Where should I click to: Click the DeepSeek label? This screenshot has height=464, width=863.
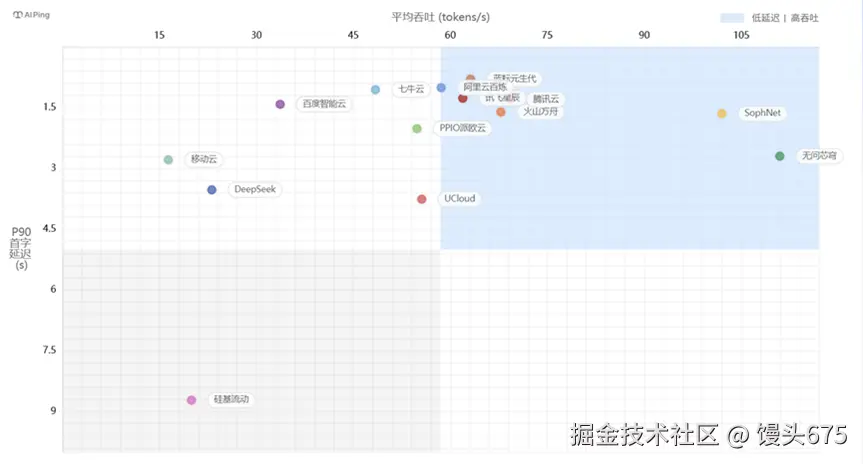click(255, 189)
